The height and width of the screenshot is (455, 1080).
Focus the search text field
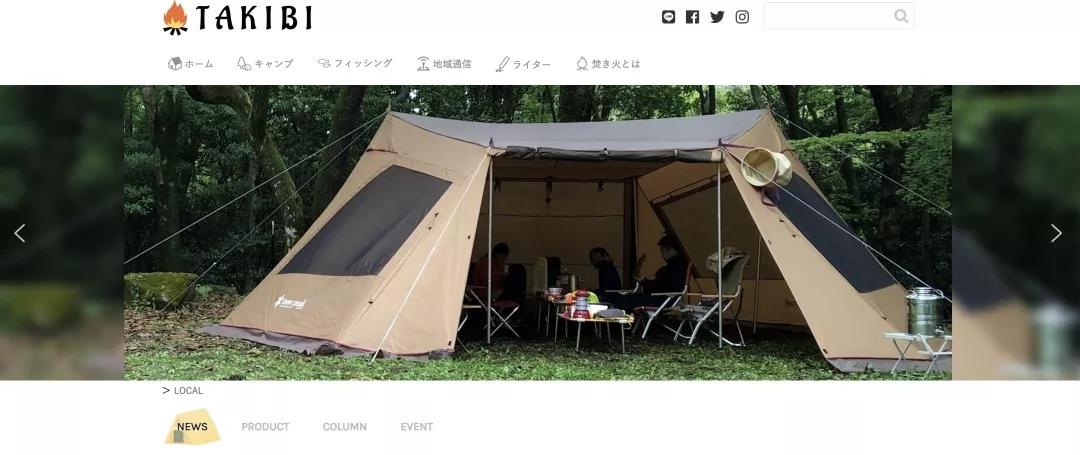[829, 16]
